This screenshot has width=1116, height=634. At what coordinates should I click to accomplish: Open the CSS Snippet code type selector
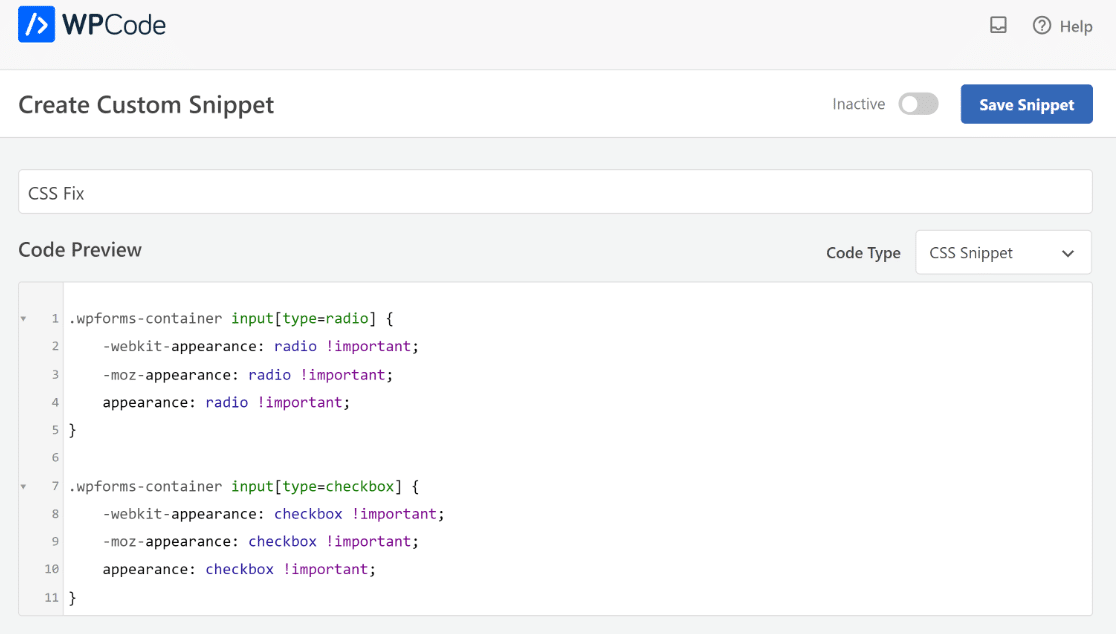click(x=1003, y=252)
